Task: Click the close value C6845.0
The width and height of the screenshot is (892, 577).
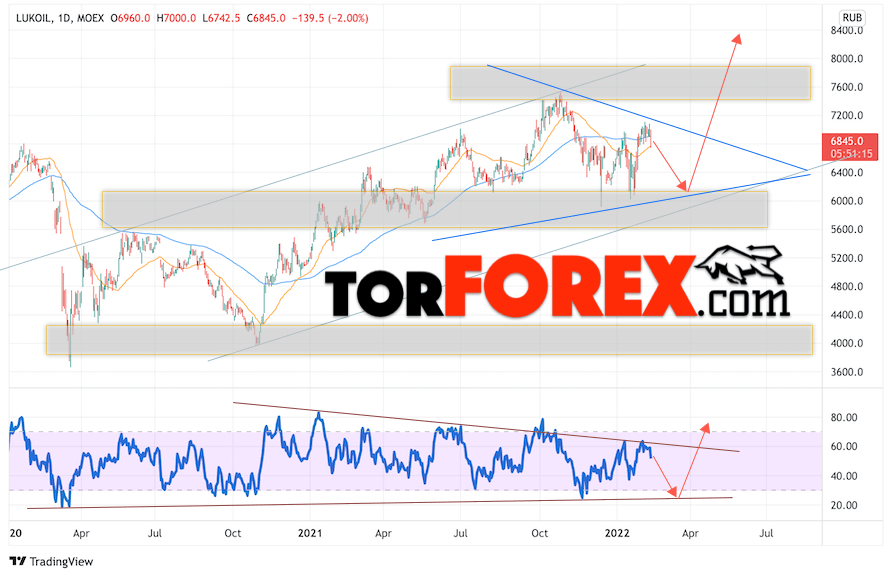Action: pos(266,18)
